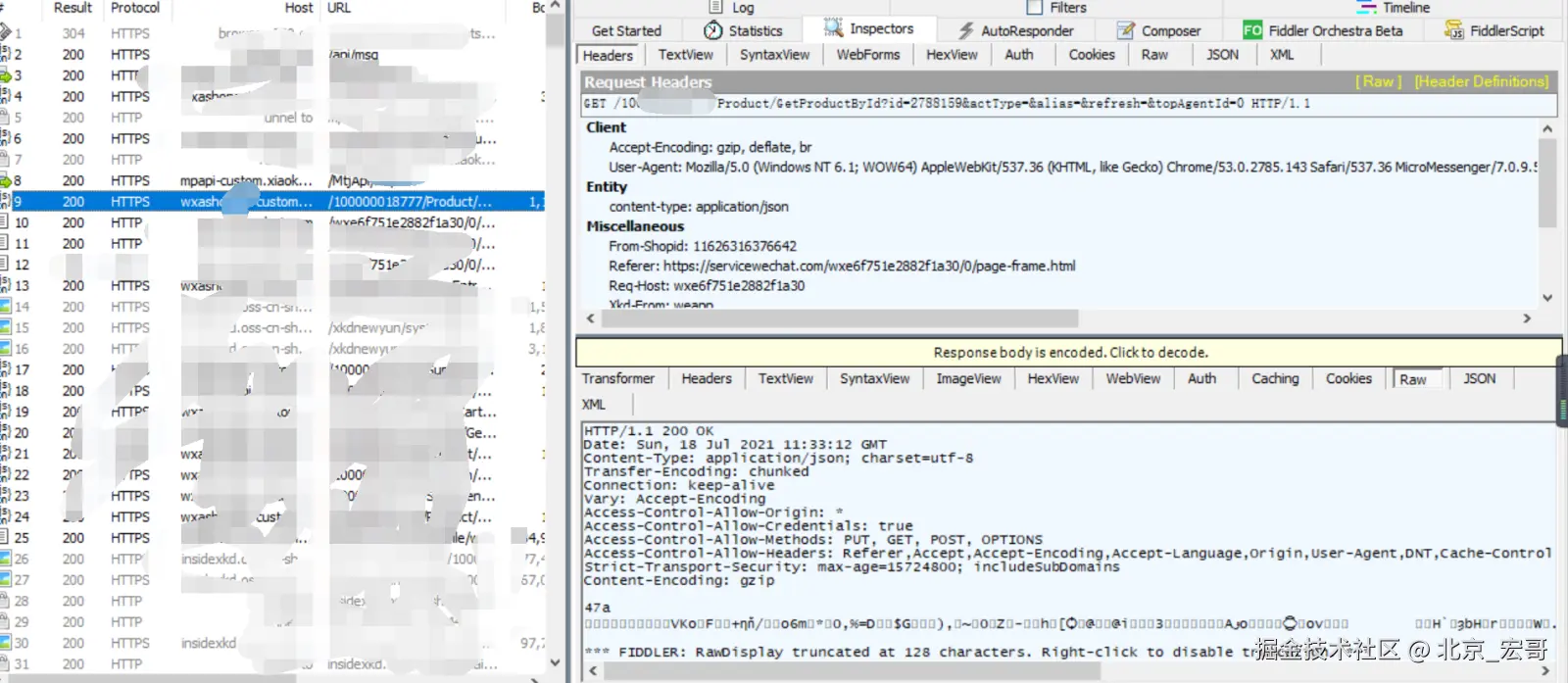Click the green FO Orchestra icon
This screenshot has width=1568, height=683.
pos(1252,30)
